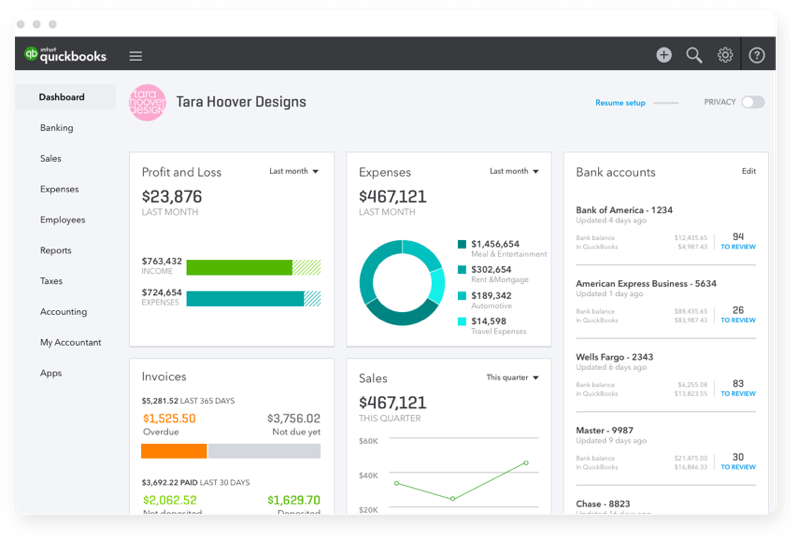Go to My Accountant in sidebar
Image resolution: width=798 pixels, height=540 pixels.
71,343
